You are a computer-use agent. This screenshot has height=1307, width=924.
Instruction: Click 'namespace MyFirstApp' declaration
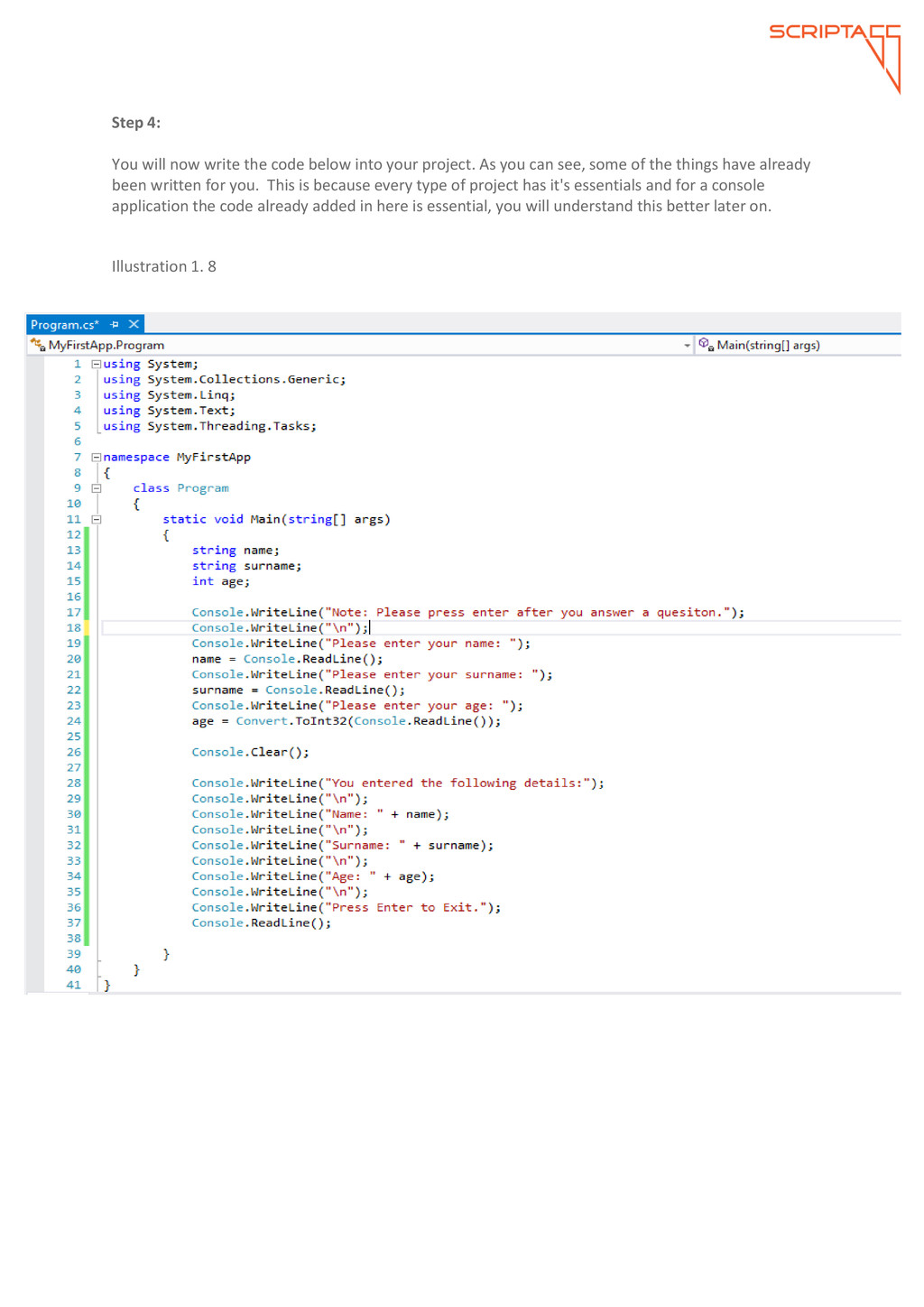point(177,458)
